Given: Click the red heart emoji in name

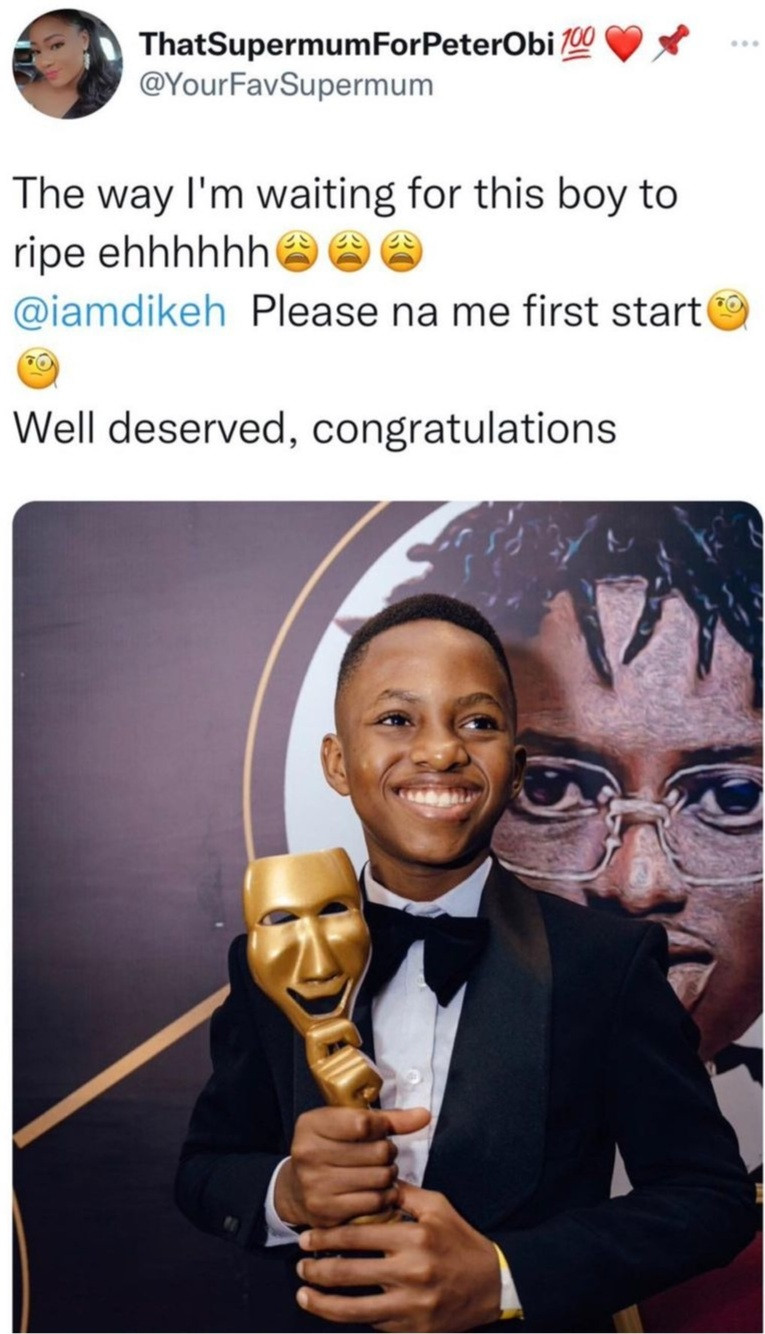Looking at the screenshot, I should pyautogui.click(x=623, y=46).
